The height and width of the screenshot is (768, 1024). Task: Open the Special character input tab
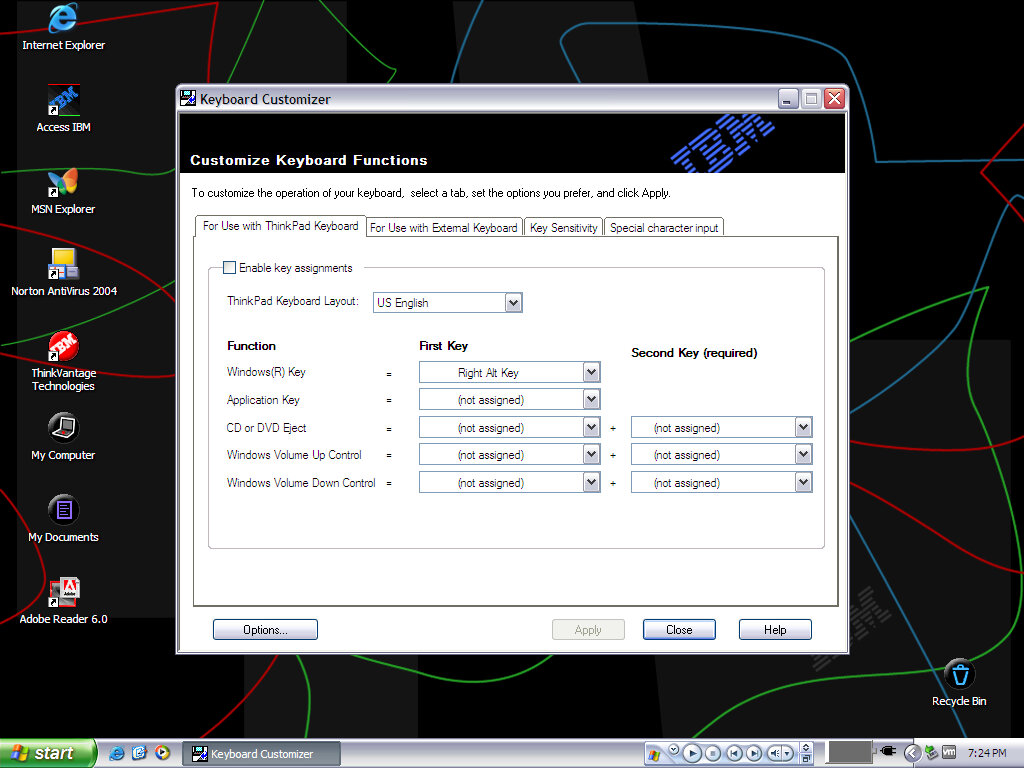(x=664, y=228)
